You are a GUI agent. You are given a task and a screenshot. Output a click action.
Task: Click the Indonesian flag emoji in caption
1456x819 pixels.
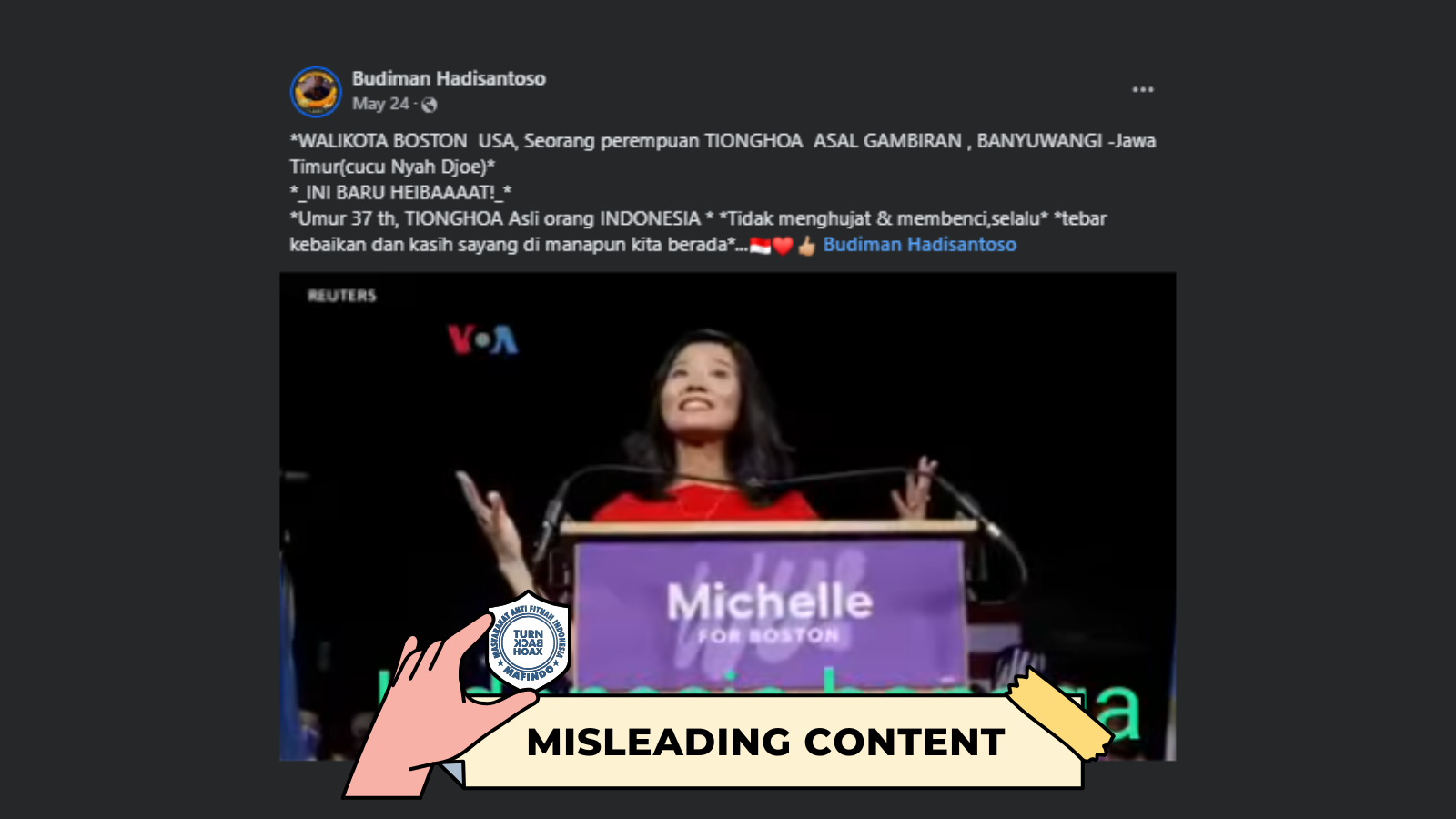coord(761,246)
